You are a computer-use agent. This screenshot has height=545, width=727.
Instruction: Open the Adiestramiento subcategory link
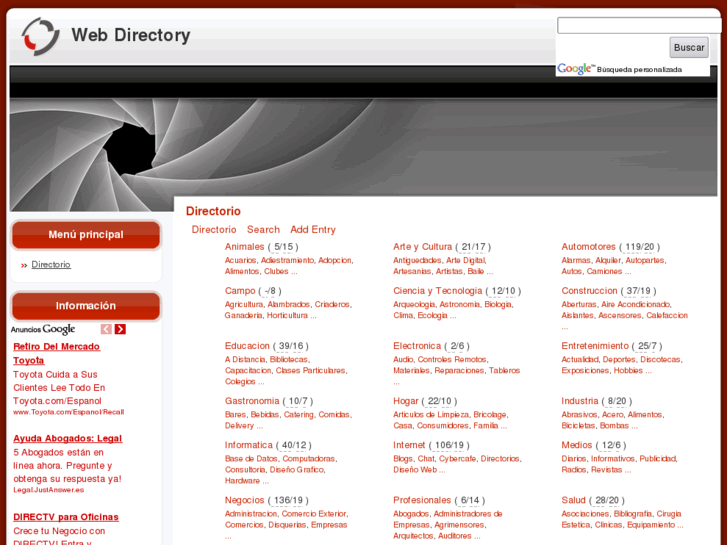287,260
